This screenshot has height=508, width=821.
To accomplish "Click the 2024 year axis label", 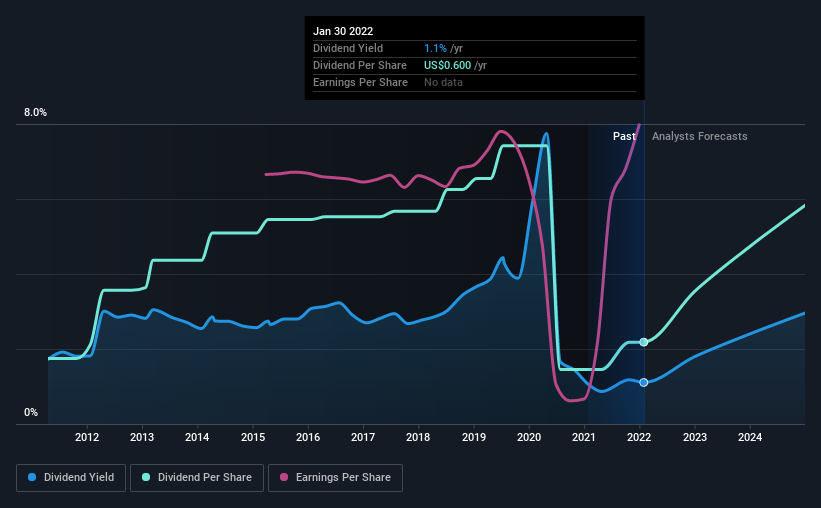I will click(x=750, y=437).
